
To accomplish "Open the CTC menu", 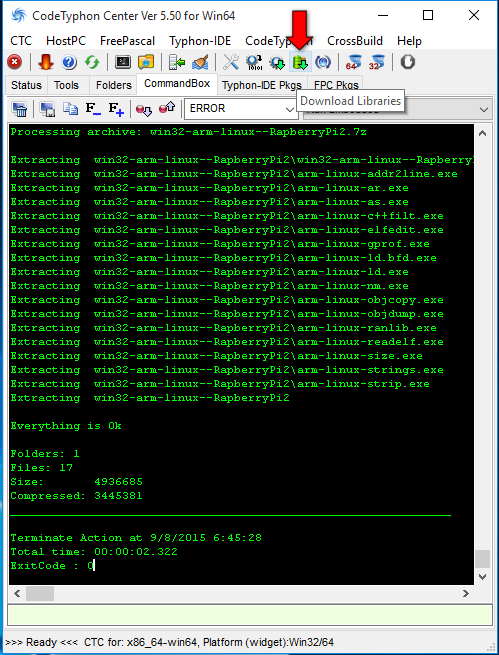I will point(21,41).
